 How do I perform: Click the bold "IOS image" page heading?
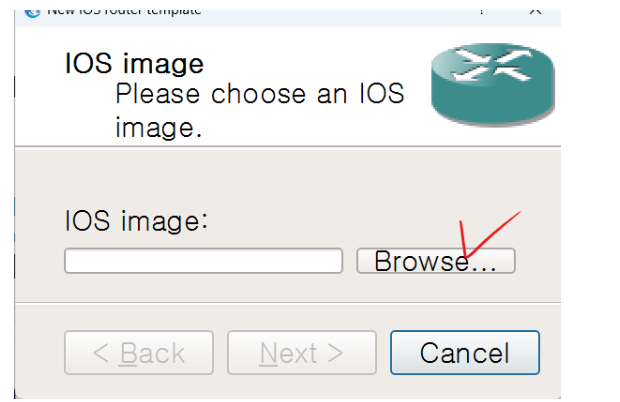[134, 63]
